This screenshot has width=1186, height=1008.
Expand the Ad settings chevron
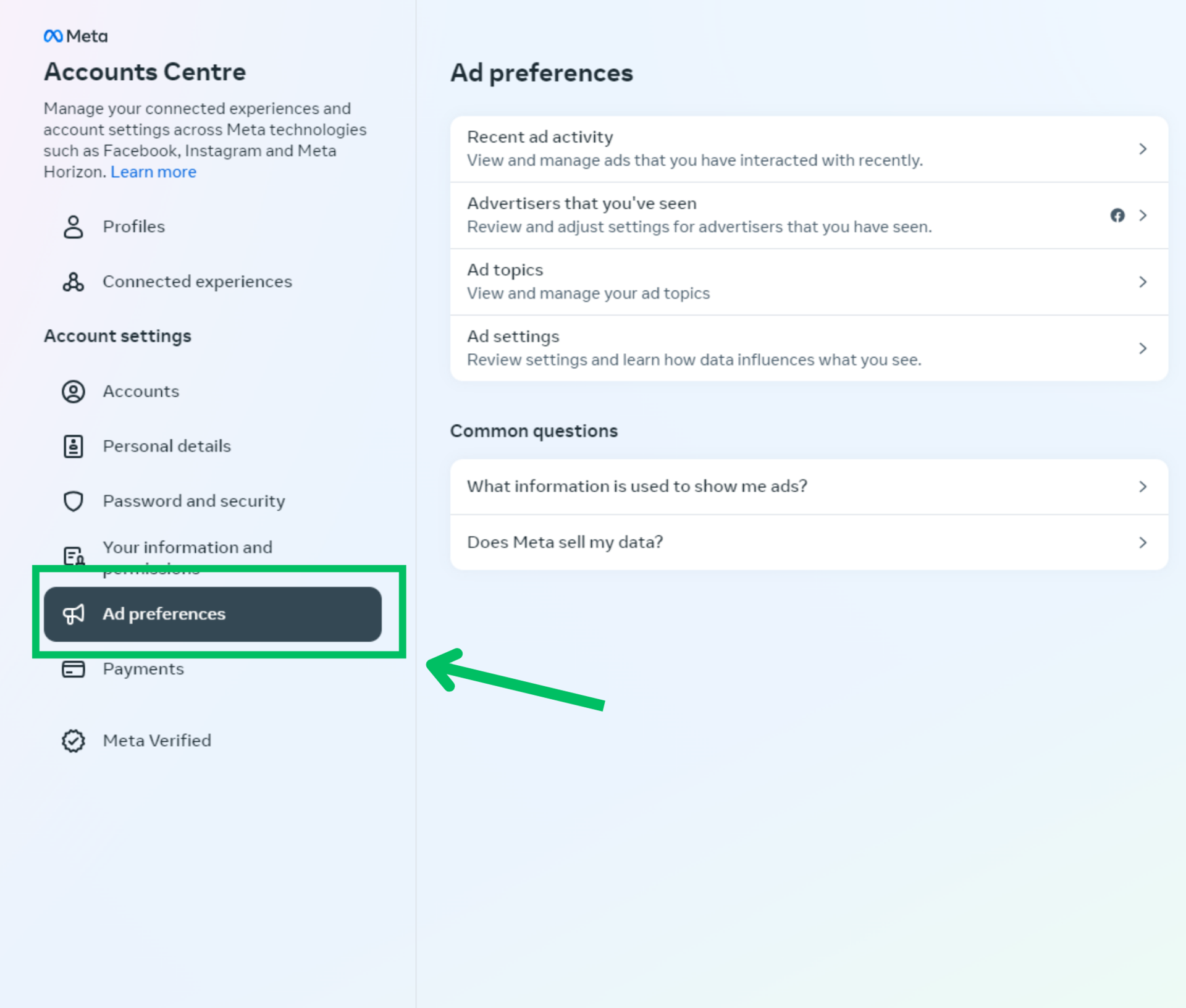coord(1142,348)
